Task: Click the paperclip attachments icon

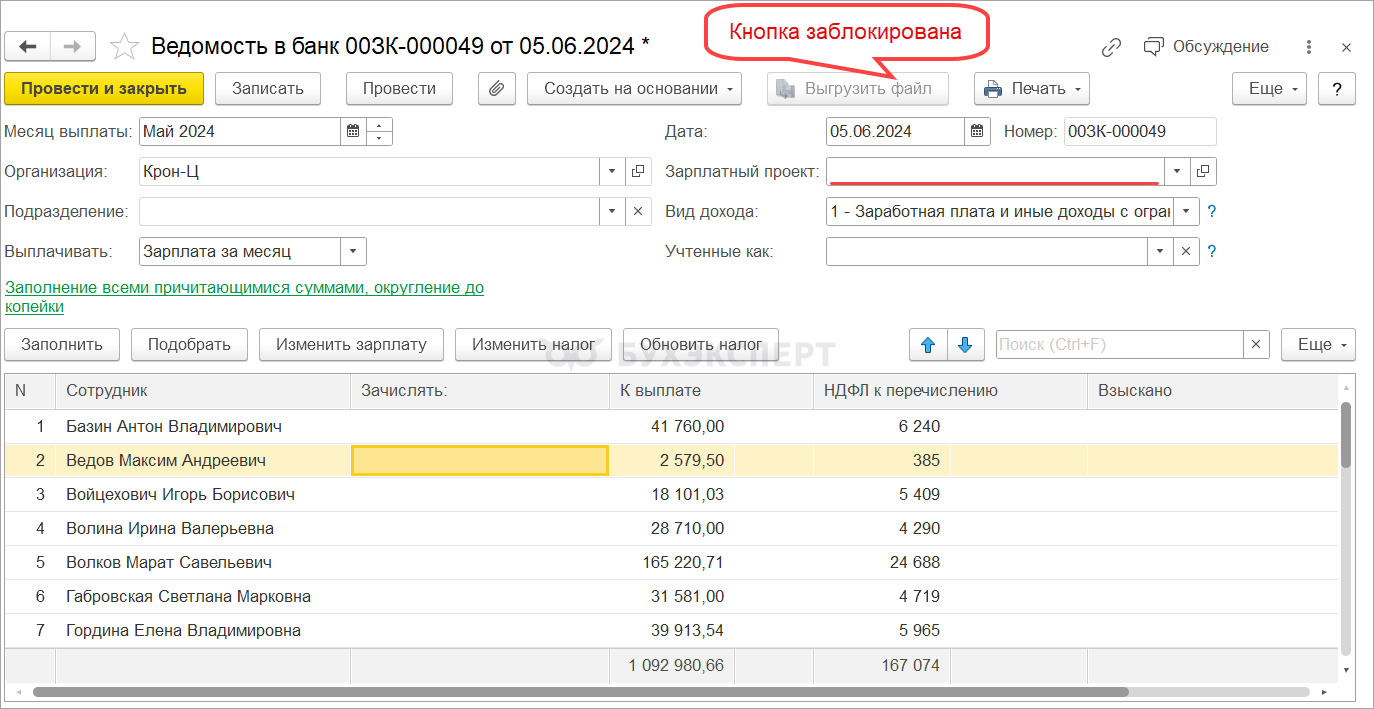Action: tap(496, 89)
